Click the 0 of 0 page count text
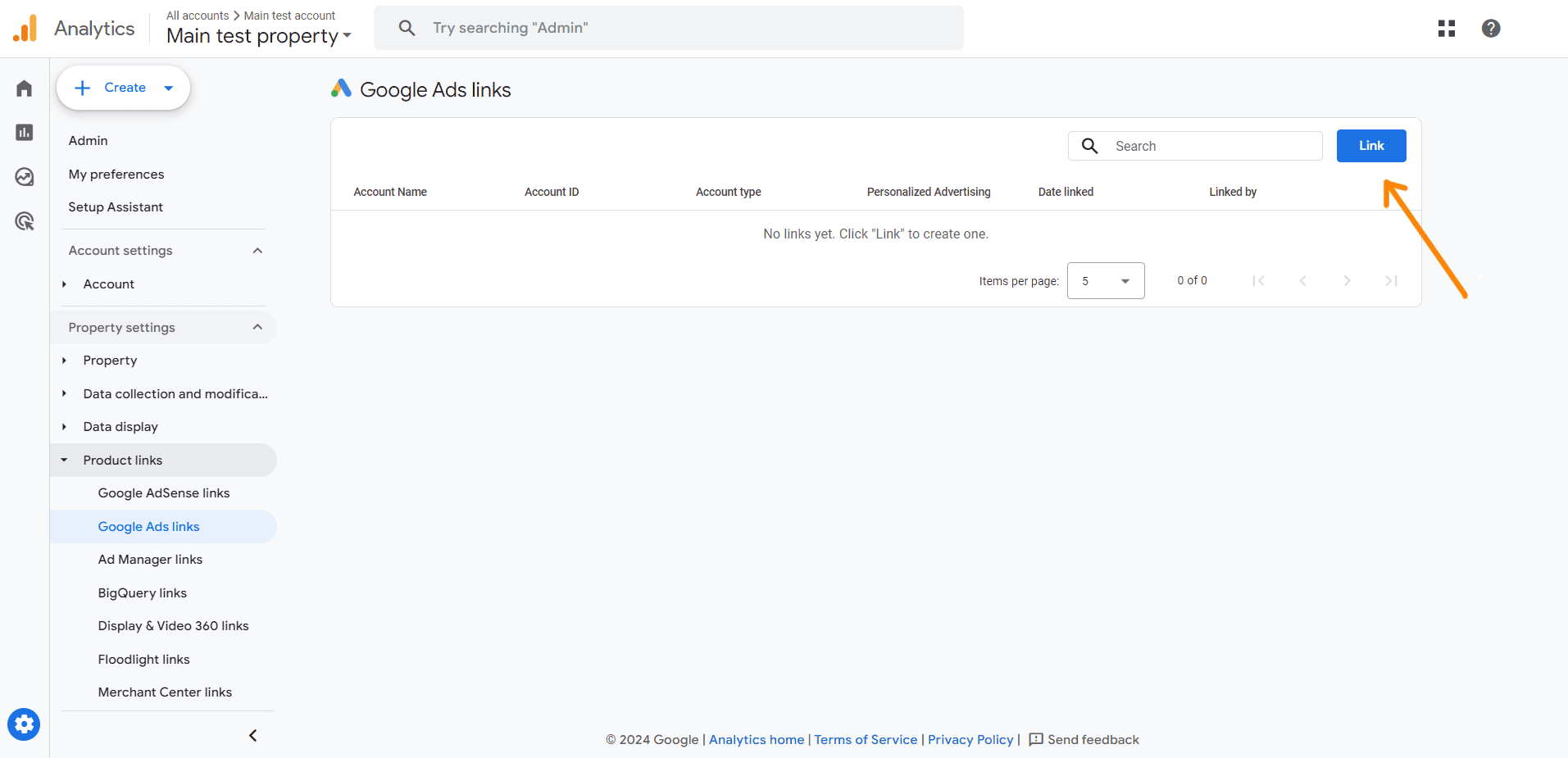This screenshot has height=758, width=1568. coord(1192,280)
